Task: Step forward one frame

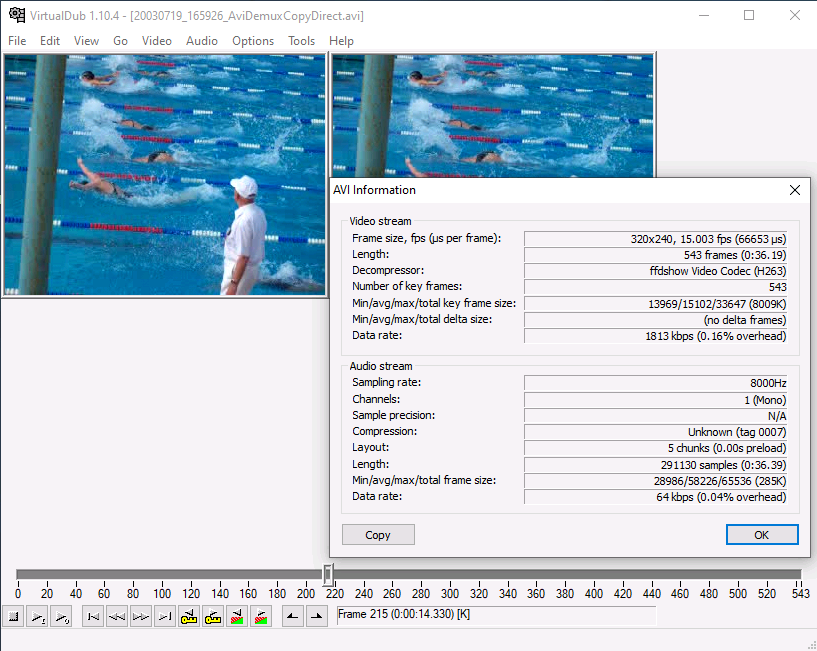Action: [141, 617]
